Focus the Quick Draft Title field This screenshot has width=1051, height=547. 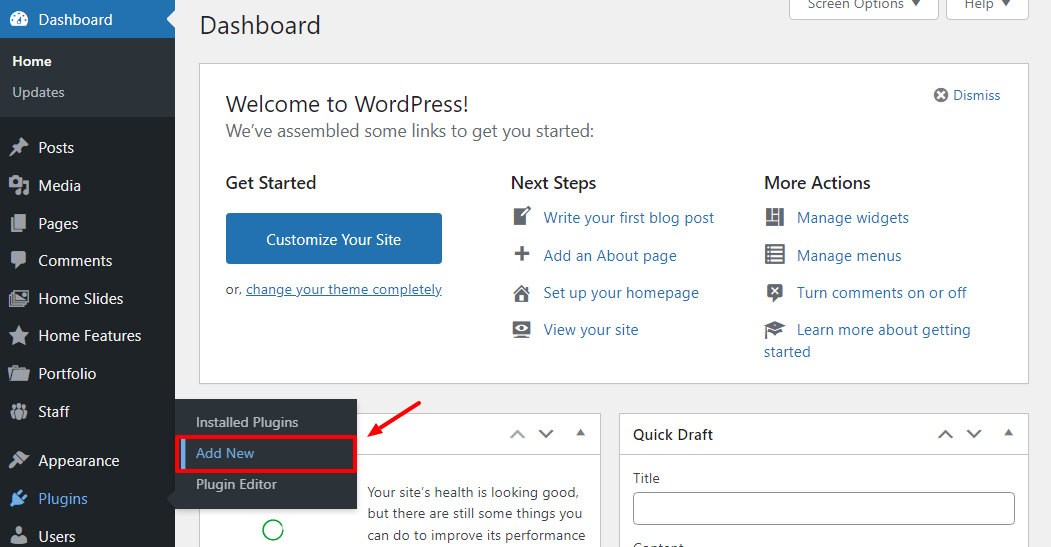coord(823,508)
